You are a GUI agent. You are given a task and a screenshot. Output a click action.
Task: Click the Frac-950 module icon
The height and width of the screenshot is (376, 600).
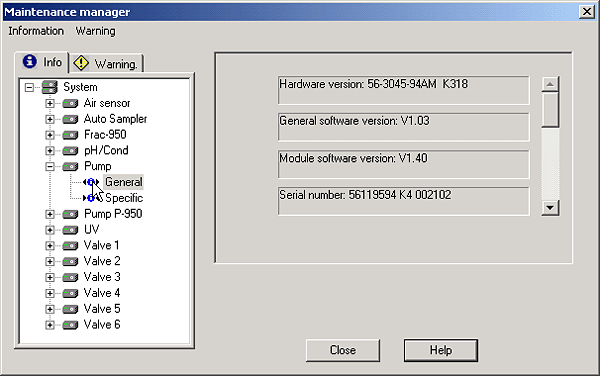tap(70, 135)
